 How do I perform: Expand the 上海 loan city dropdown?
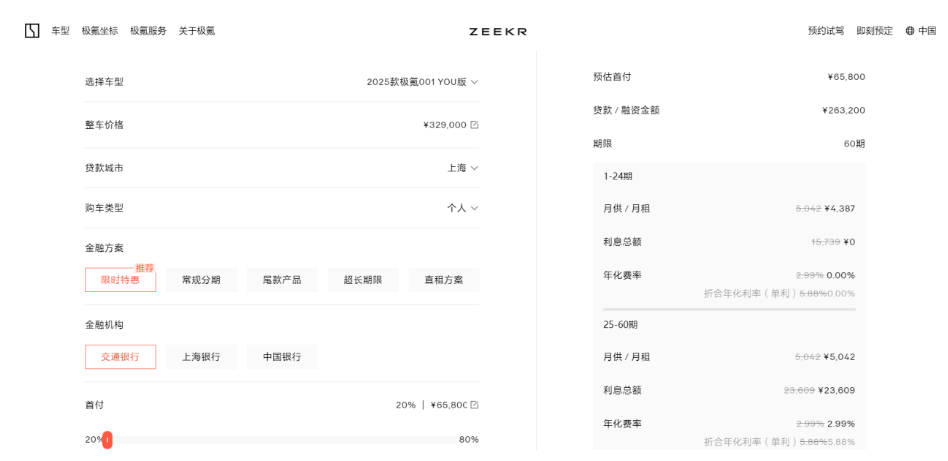pos(463,168)
